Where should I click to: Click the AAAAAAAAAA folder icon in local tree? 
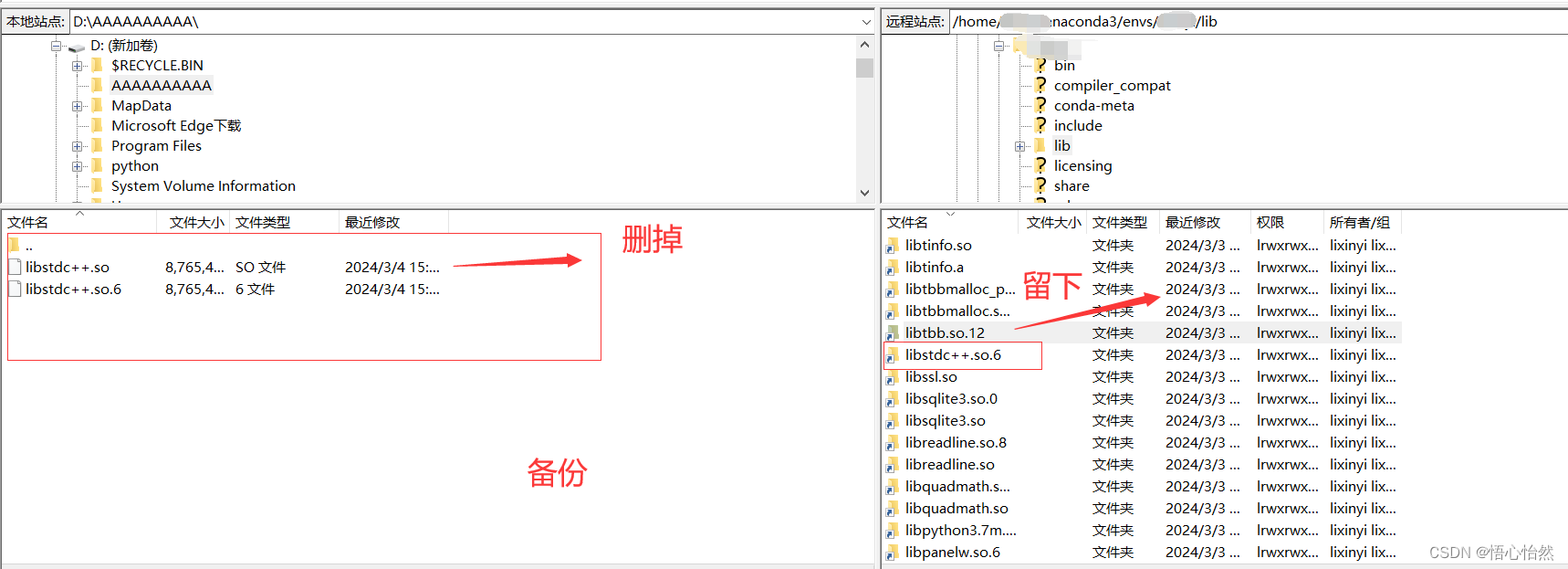97,85
